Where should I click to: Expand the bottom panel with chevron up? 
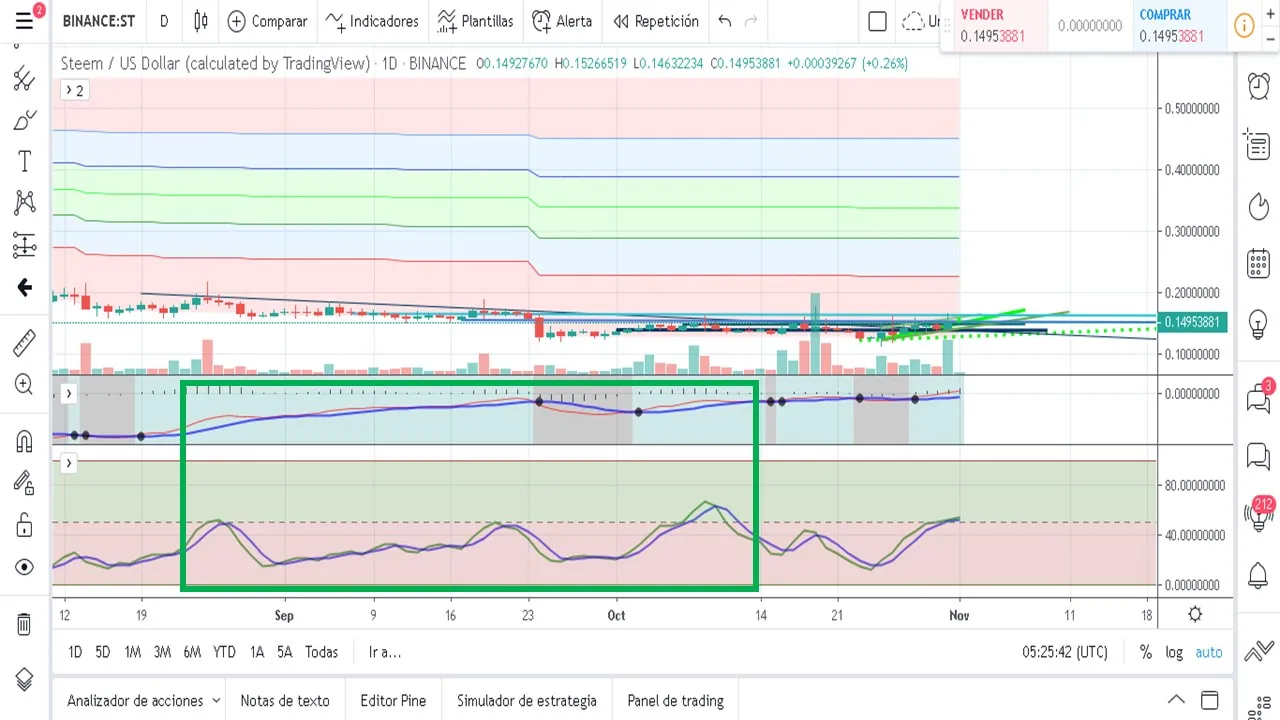1176,700
